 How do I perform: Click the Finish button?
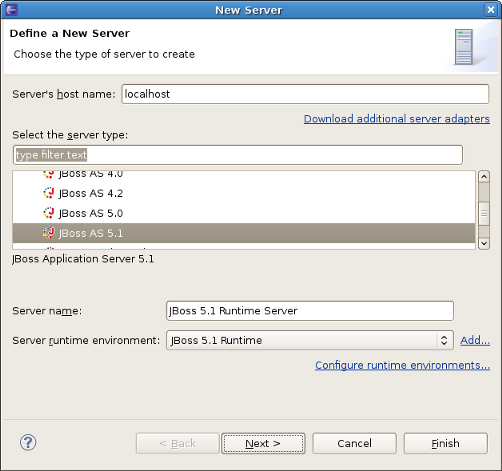pos(446,443)
